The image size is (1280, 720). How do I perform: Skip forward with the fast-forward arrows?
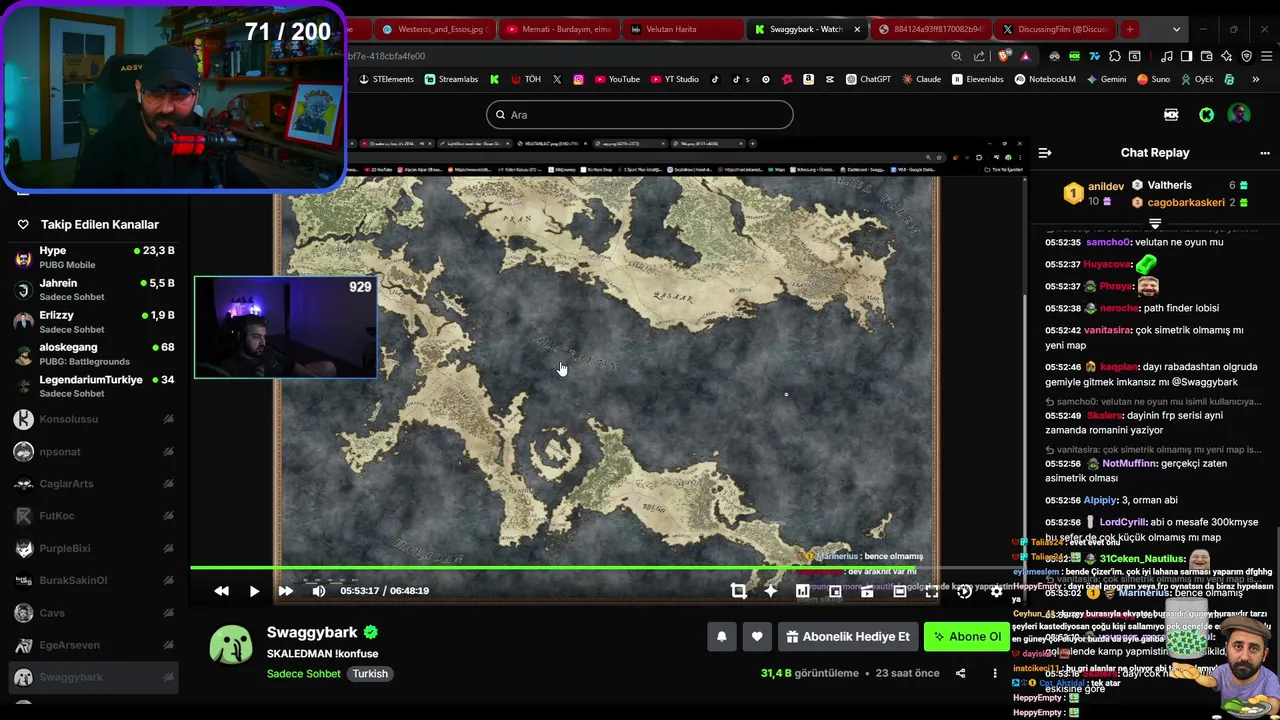click(x=286, y=591)
